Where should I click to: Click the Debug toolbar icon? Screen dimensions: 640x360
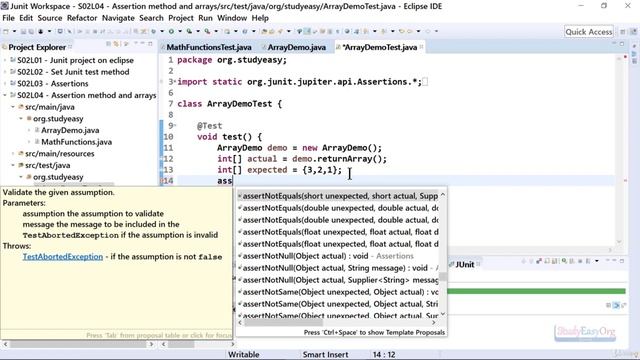[x=153, y=31]
